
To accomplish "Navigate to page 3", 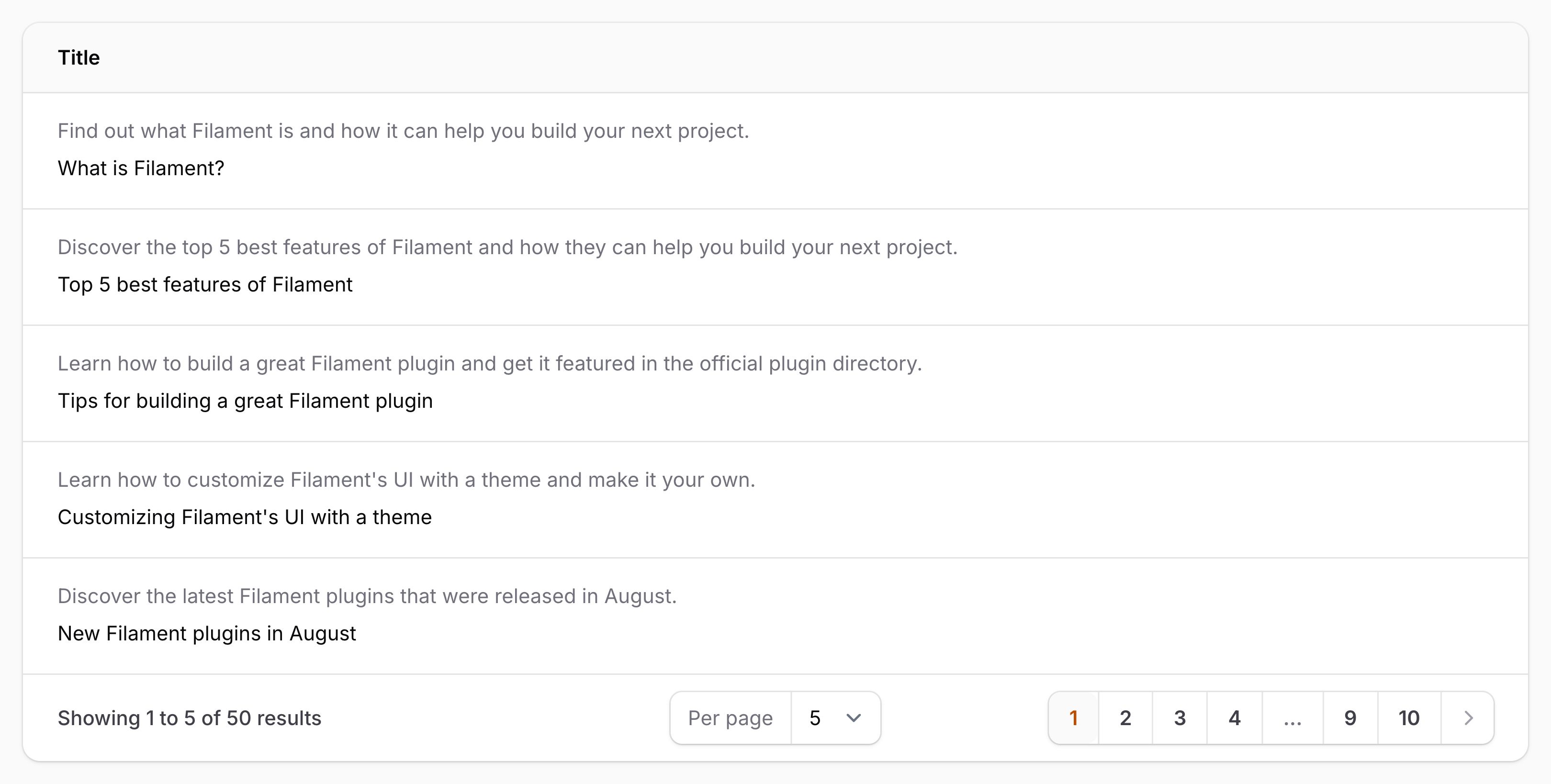I will point(1180,718).
